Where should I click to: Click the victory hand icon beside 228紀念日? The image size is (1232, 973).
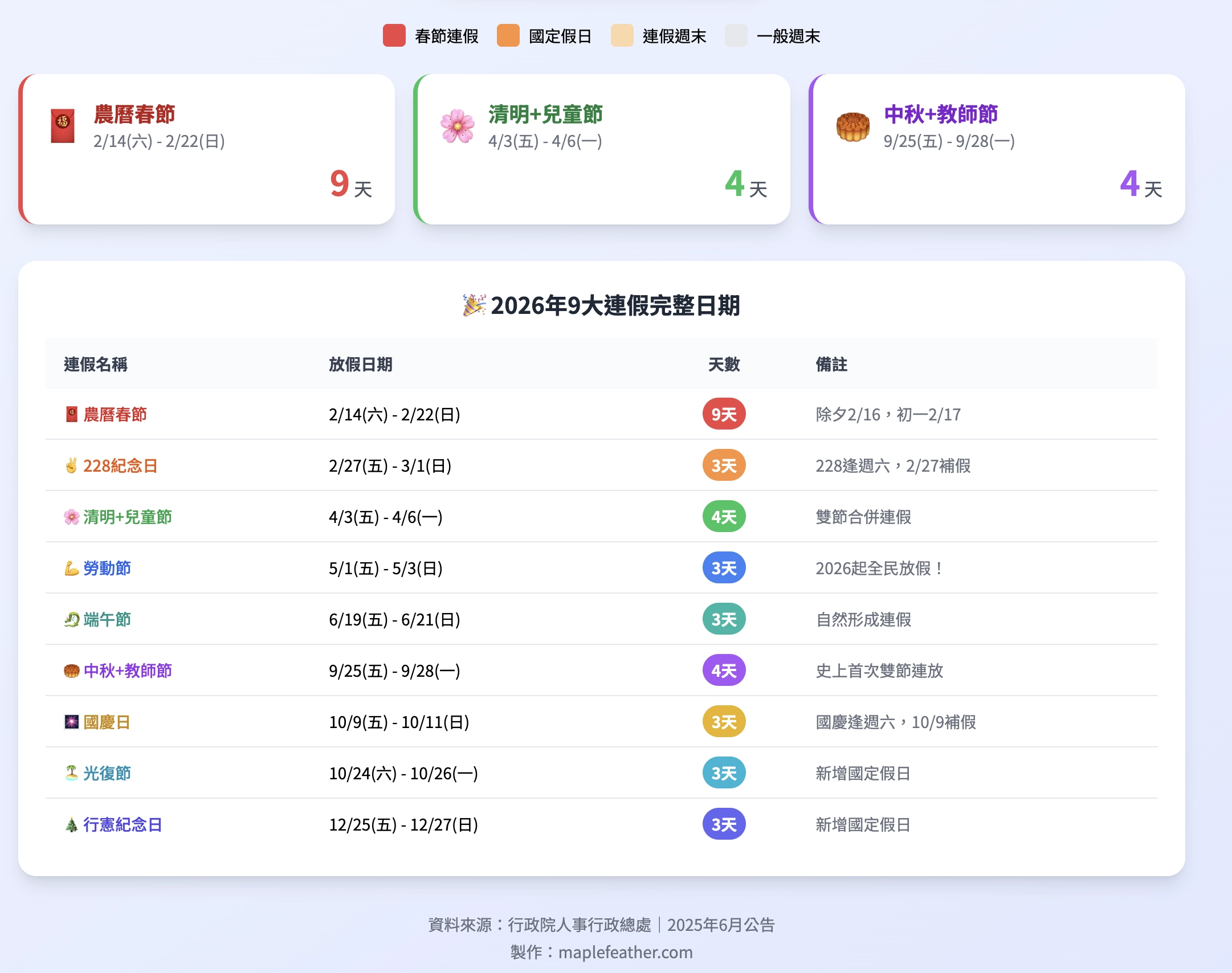click(71, 466)
